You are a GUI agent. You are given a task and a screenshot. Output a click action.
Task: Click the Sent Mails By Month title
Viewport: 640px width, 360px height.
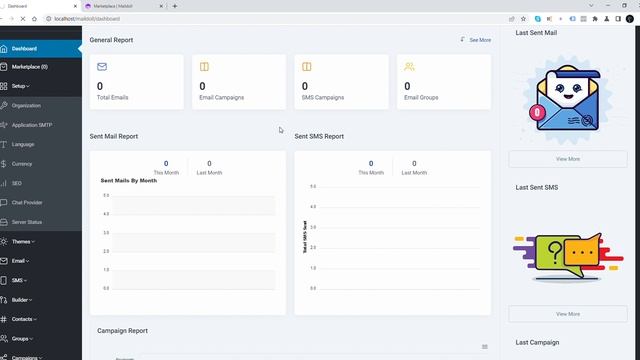pos(129,180)
